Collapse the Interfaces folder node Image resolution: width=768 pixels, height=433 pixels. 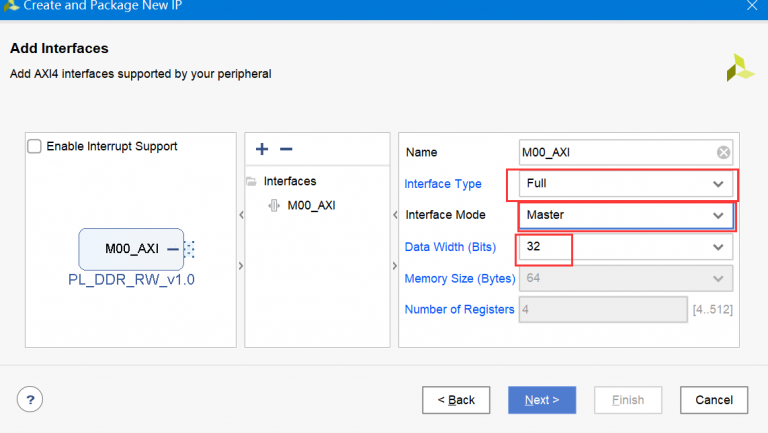251,182
